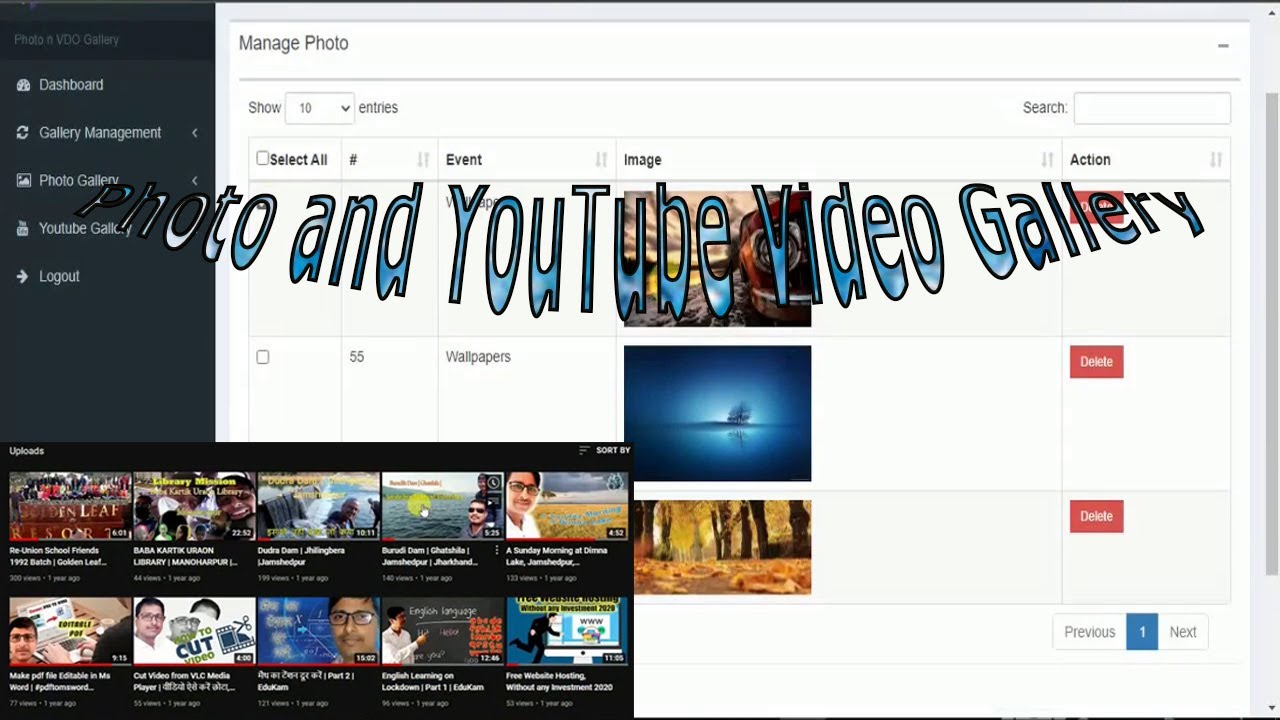Screen dimensions: 1280x720
Task: Open the blue tree wallpaper image
Action: tap(717, 413)
